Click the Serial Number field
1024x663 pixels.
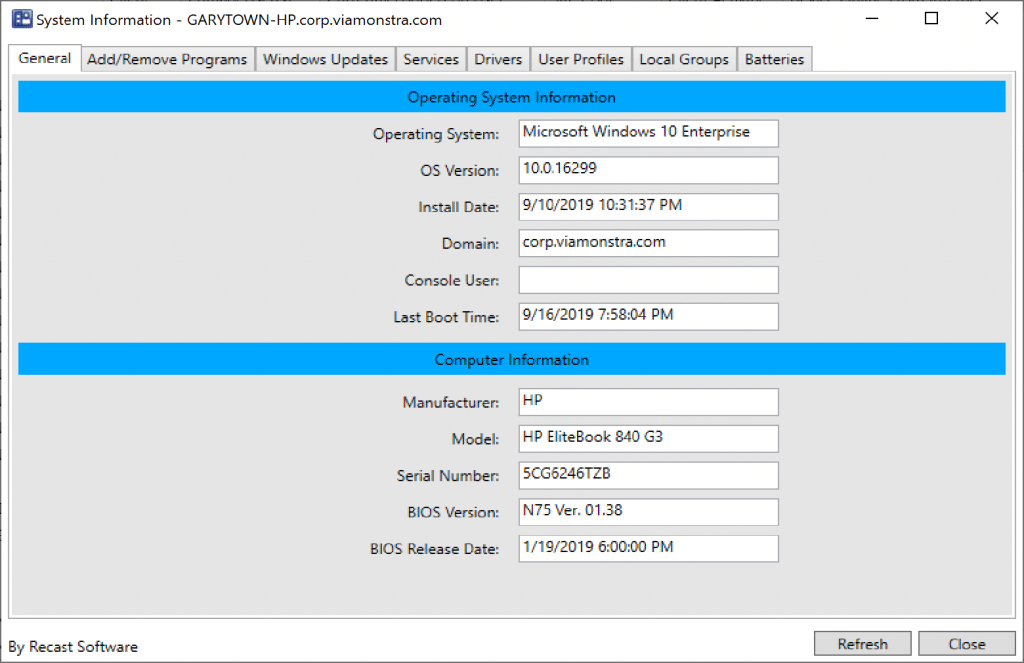(648, 475)
